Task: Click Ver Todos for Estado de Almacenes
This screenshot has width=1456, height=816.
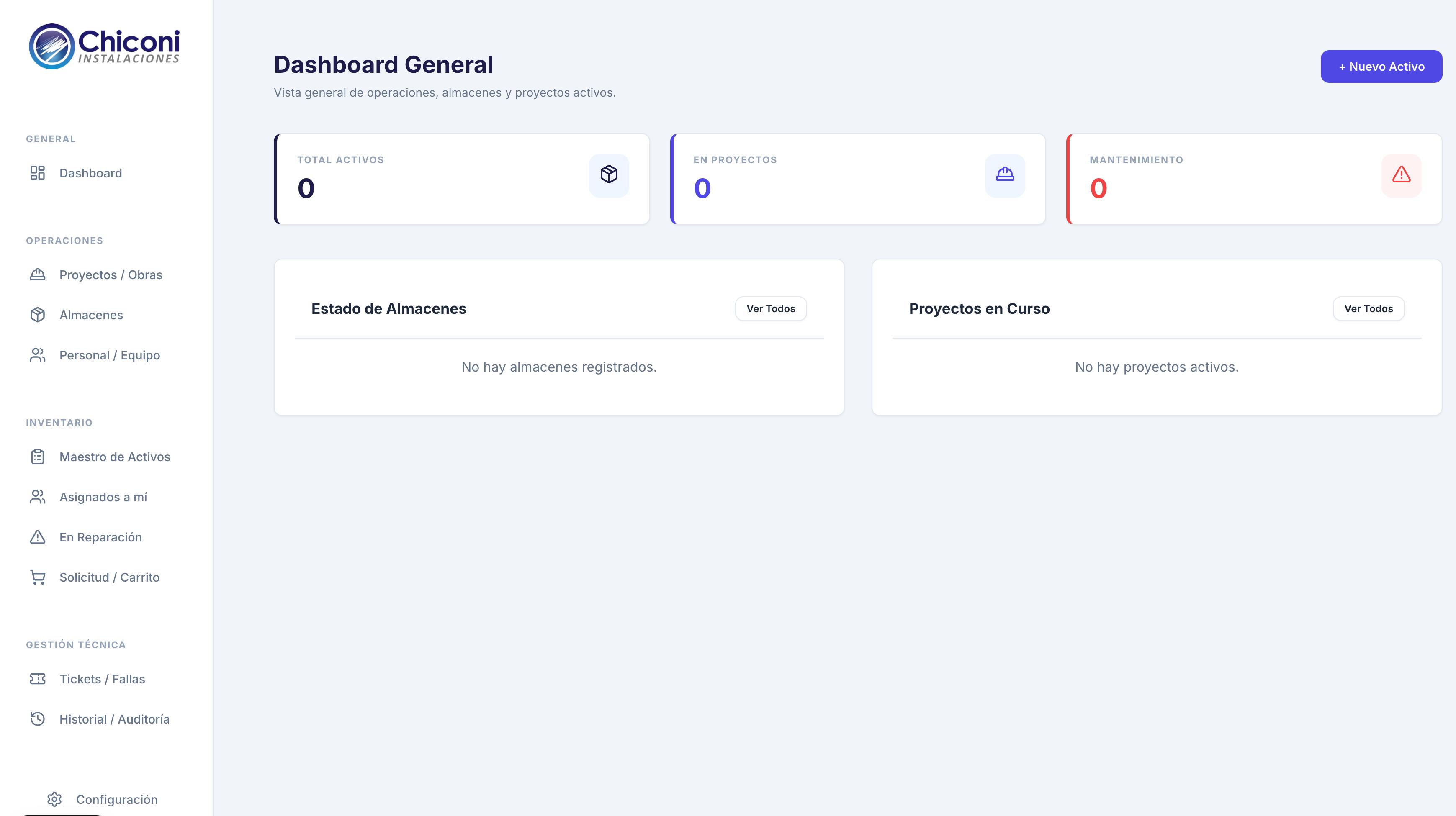Action: coord(770,308)
